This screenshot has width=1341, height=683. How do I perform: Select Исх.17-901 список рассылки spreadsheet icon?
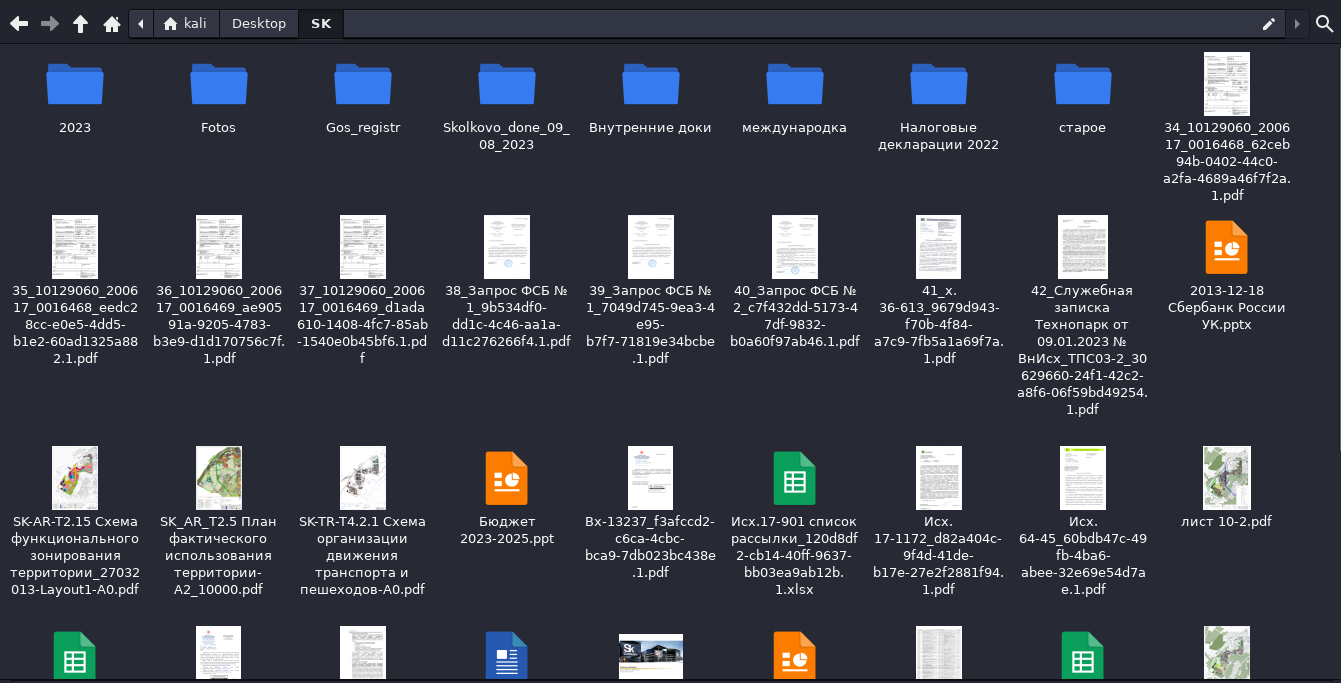click(795, 478)
